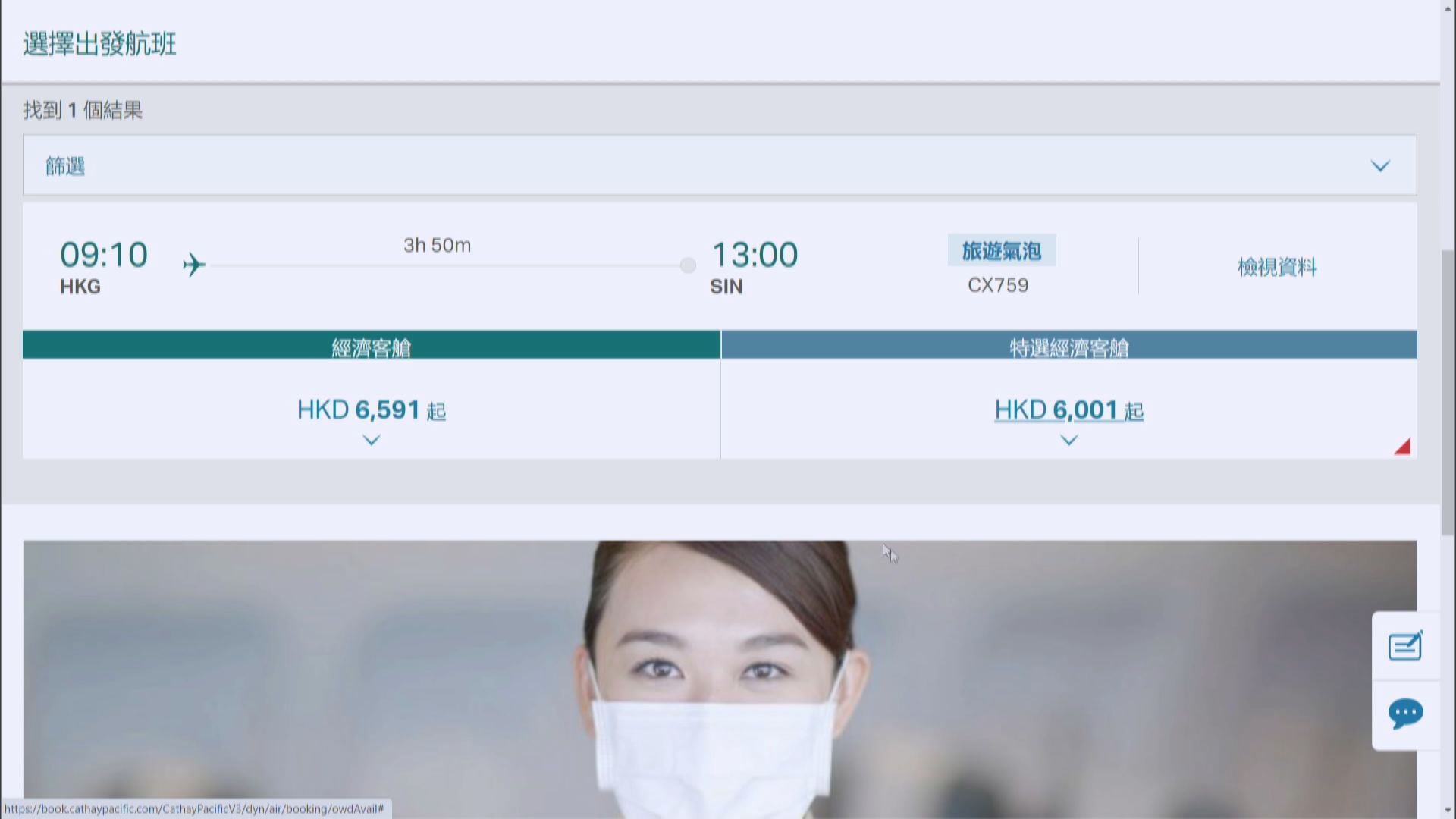Click the HKD 6,591 起 economy price

tap(372, 410)
